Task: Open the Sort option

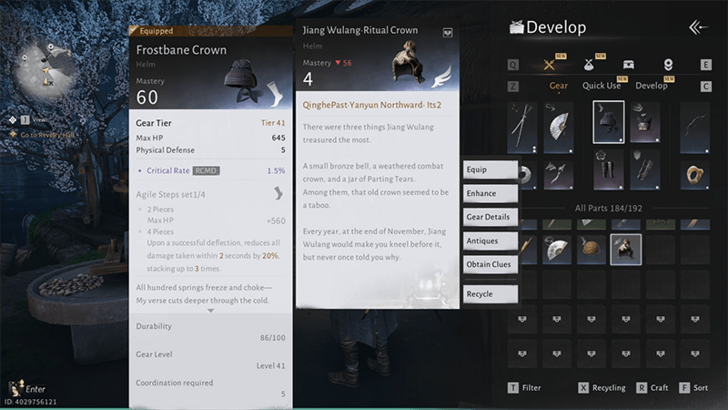Action: click(696, 387)
